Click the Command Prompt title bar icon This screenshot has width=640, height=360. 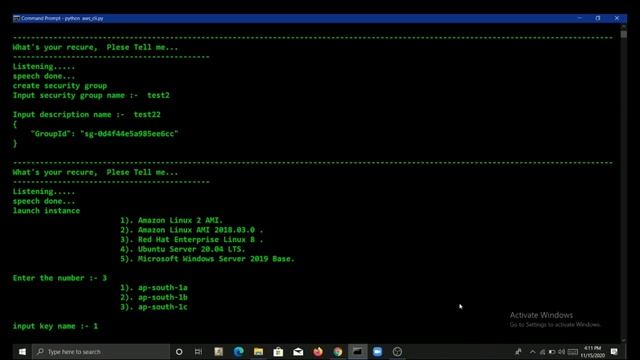[x=16, y=18]
